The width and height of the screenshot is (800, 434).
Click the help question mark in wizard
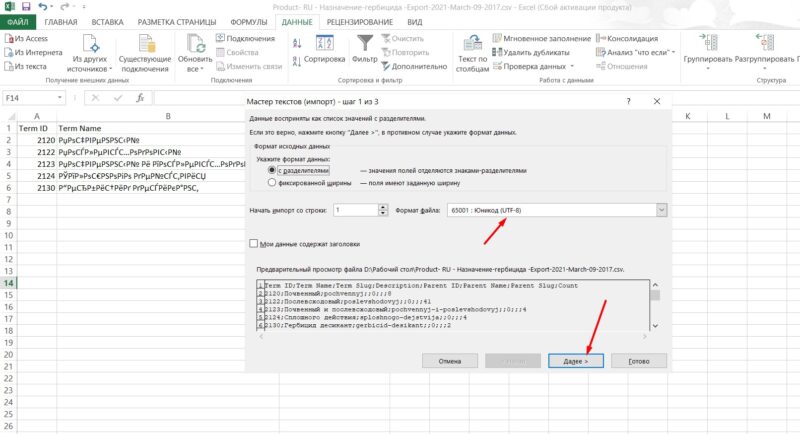coord(629,101)
